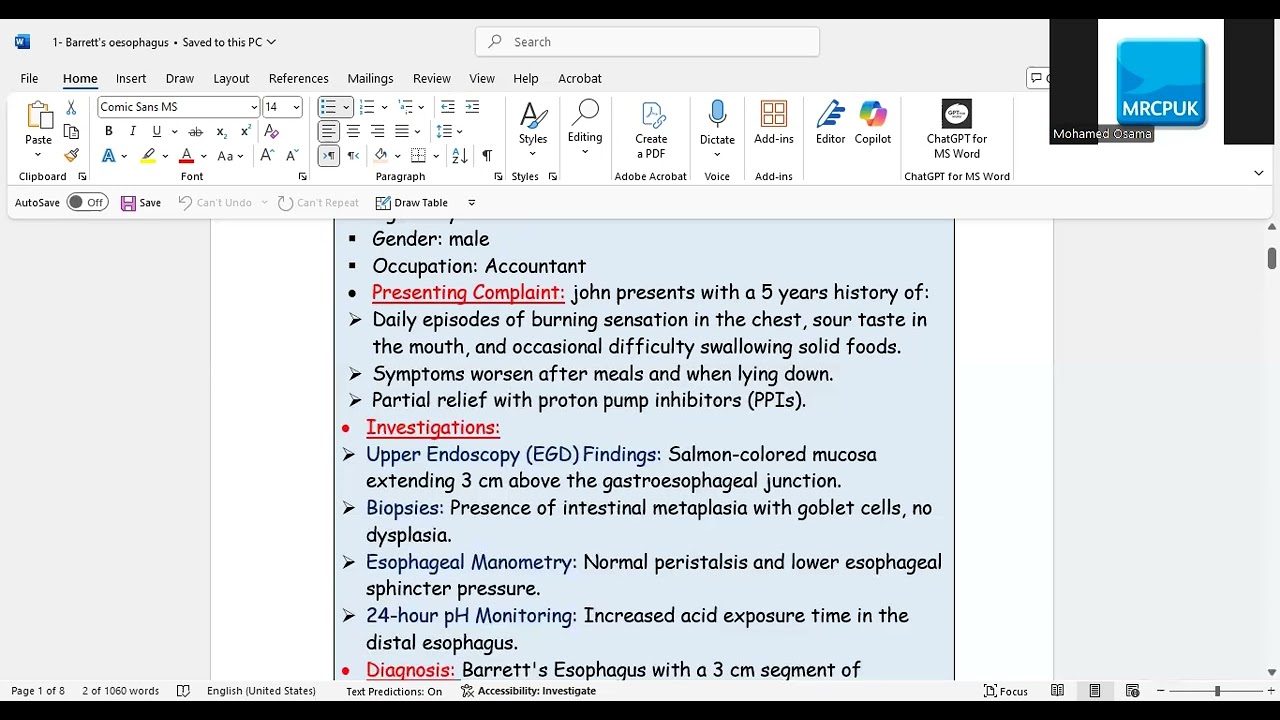Increase paragraph indent
1280x720 pixels.
472,107
